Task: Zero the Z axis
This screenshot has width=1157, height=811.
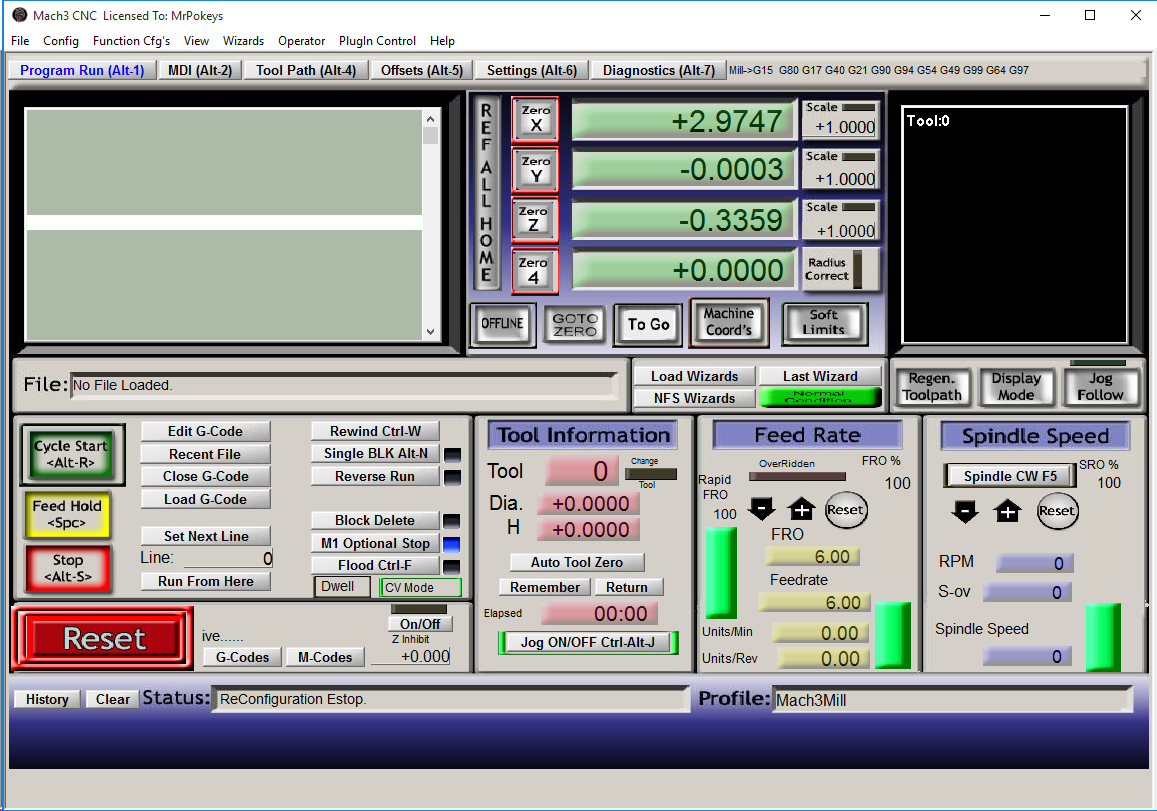Action: pyautogui.click(x=535, y=220)
